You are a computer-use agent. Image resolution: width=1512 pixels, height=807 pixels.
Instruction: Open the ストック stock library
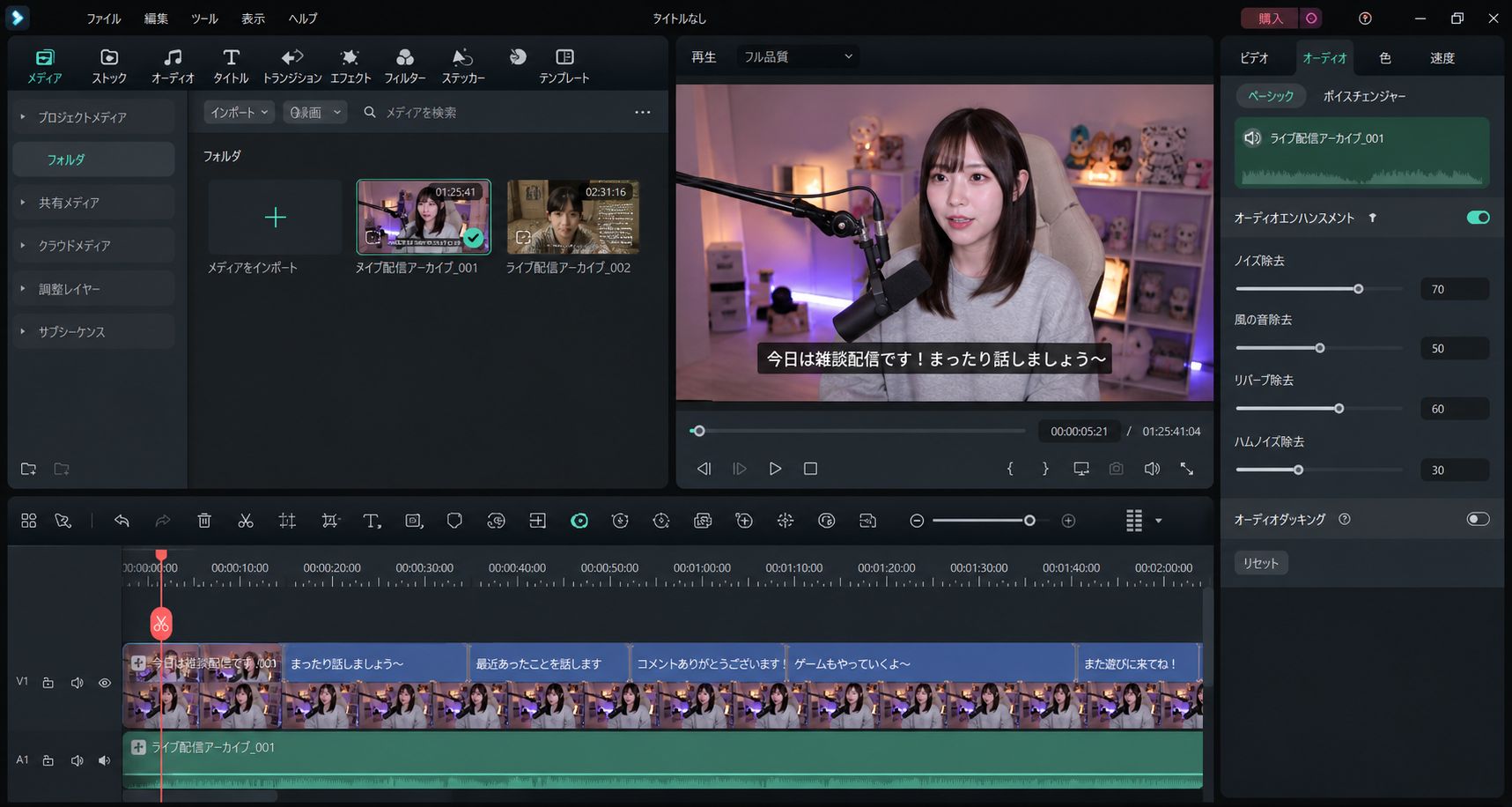[109, 66]
